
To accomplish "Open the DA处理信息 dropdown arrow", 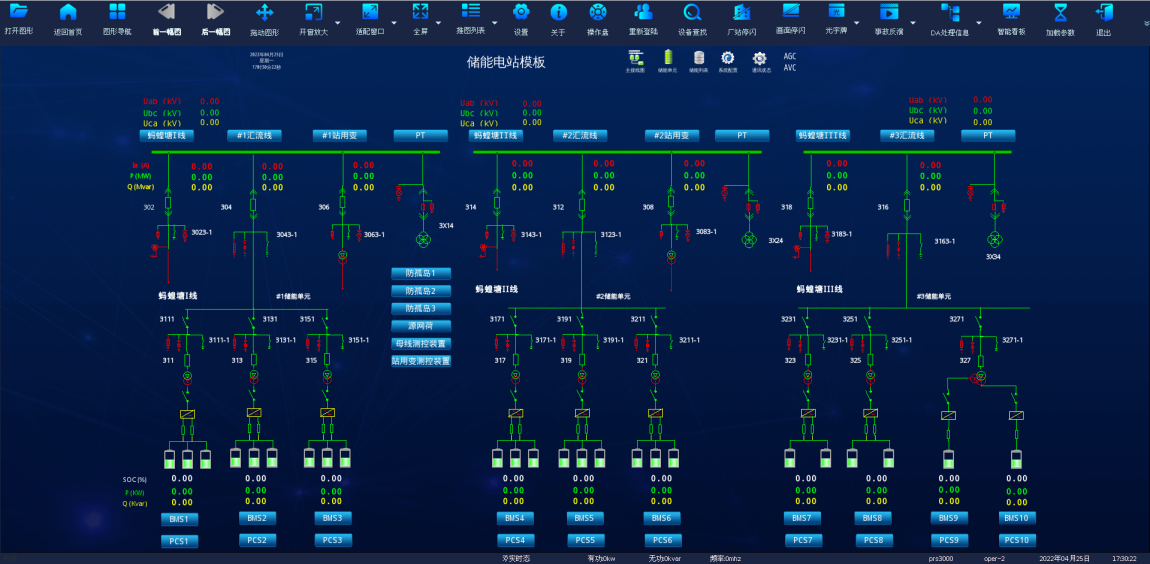I will (981, 22).
